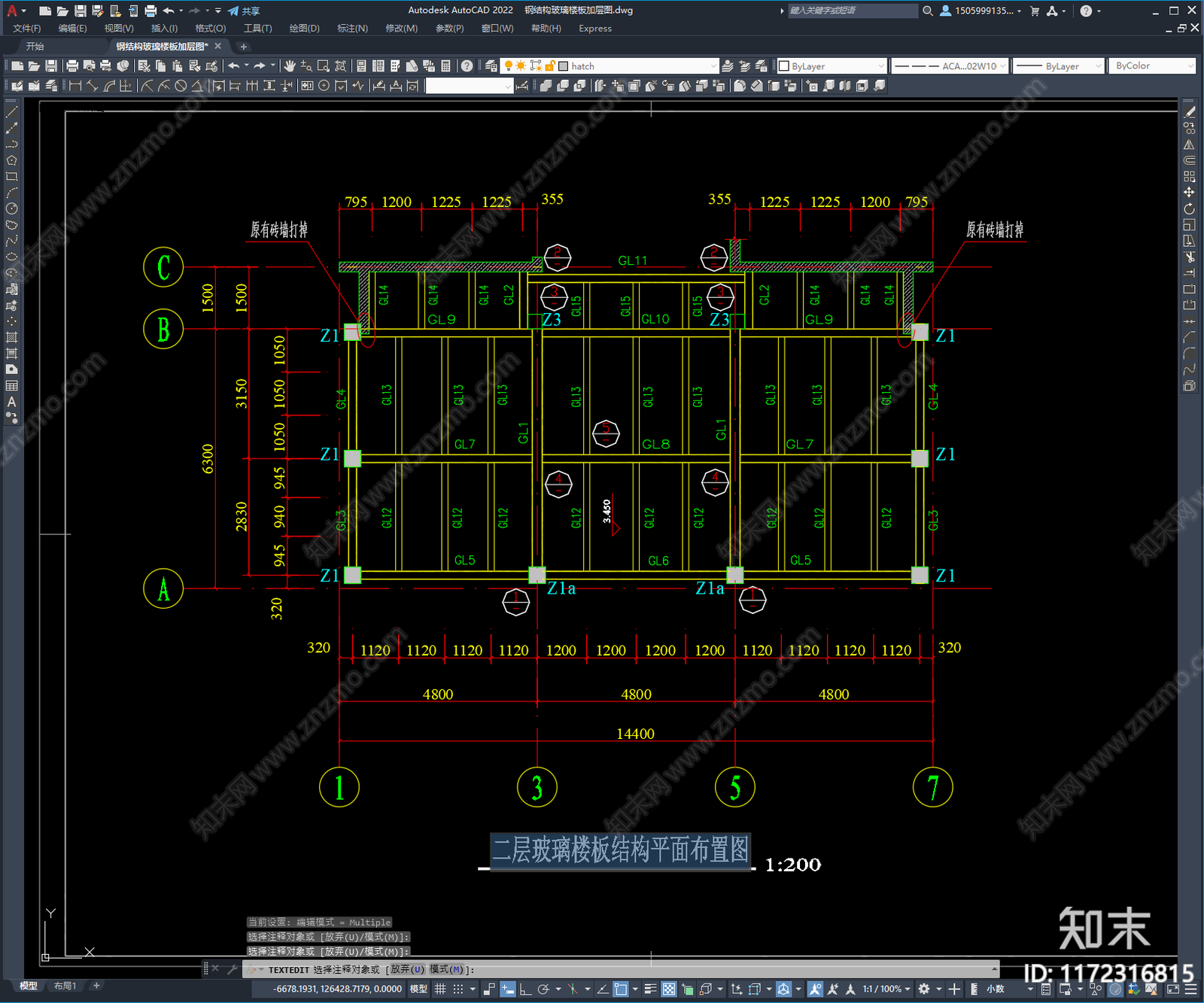Click the Save icon in quick access toolbar

80,11
